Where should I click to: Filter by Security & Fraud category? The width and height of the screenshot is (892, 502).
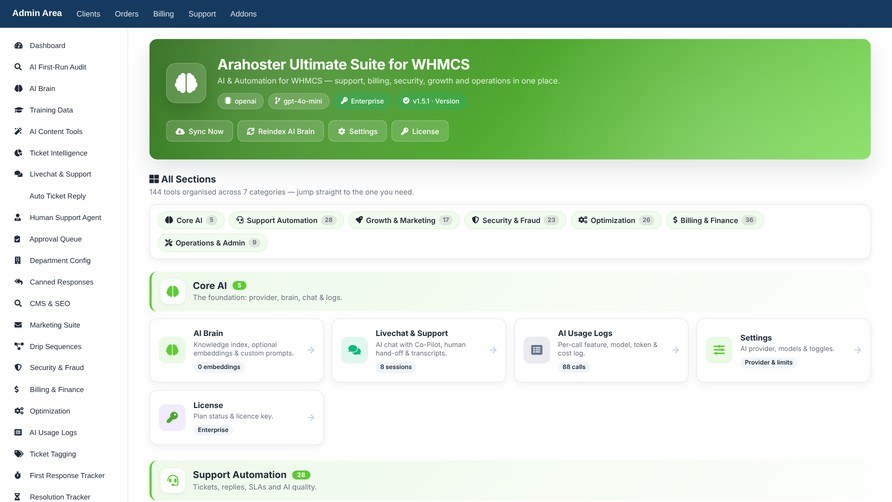point(515,220)
